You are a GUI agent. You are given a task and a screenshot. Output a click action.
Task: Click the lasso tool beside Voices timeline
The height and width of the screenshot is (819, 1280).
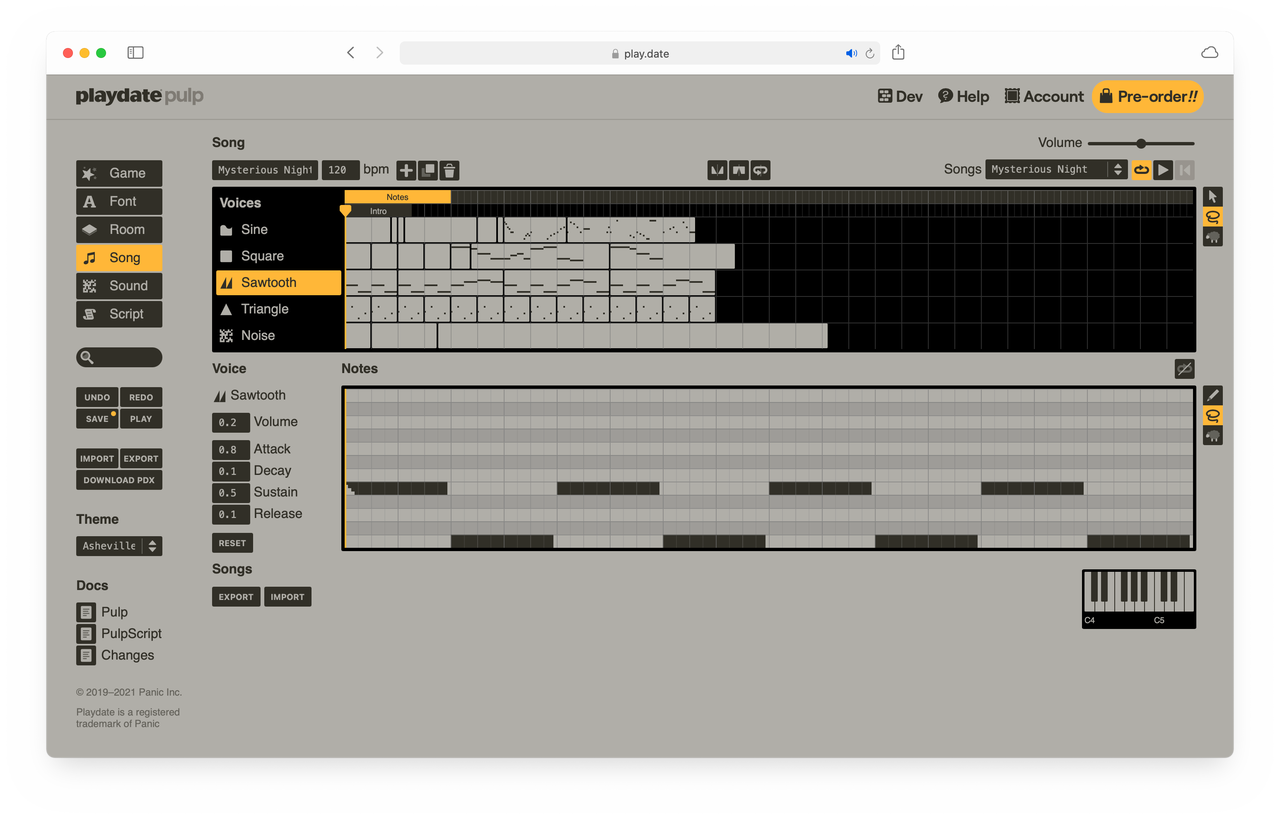[x=1212, y=217]
